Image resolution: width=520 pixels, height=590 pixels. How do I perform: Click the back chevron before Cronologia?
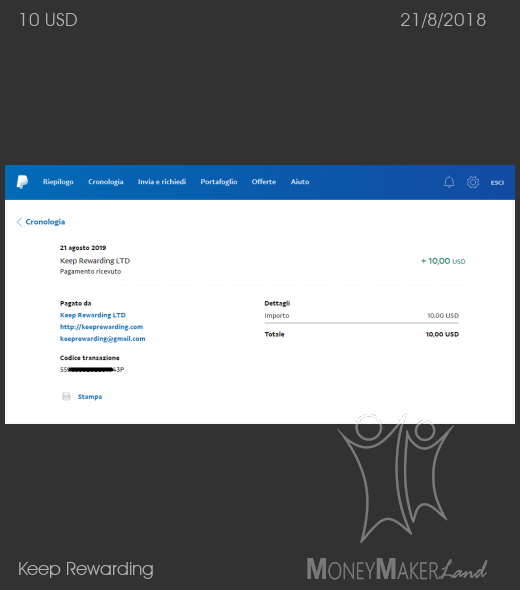click(x=19, y=222)
